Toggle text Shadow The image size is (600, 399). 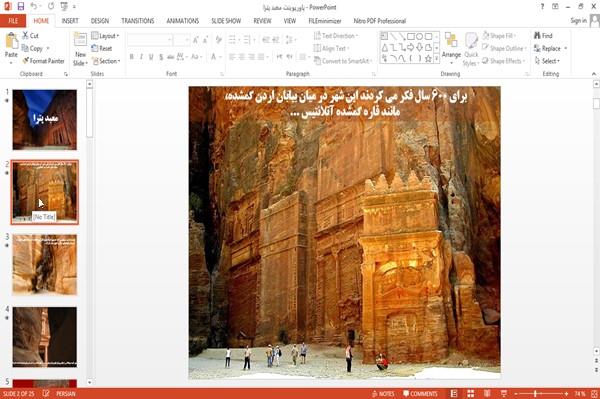pyautogui.click(x=161, y=57)
